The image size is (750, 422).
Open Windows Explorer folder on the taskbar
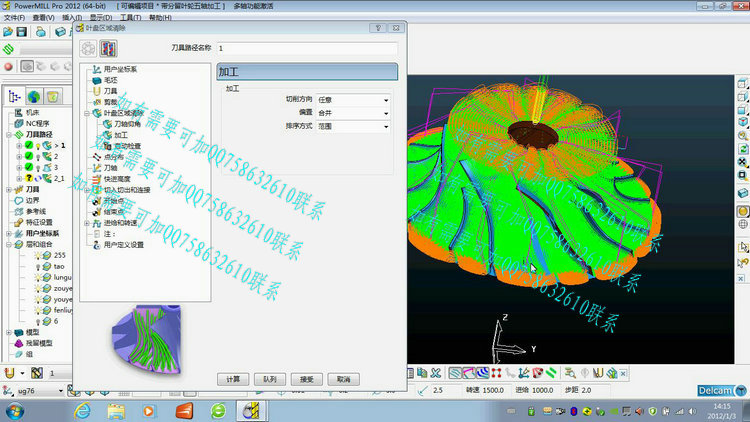click(x=115, y=411)
